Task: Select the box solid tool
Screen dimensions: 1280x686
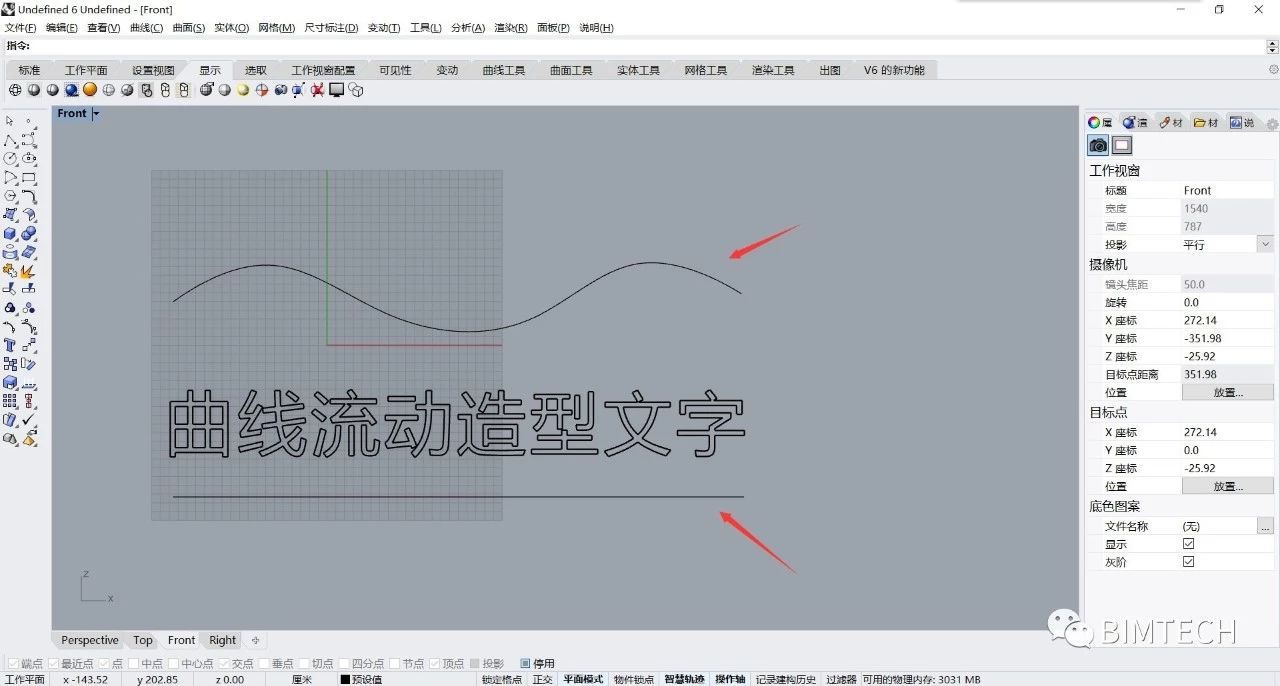Action: click(10, 233)
